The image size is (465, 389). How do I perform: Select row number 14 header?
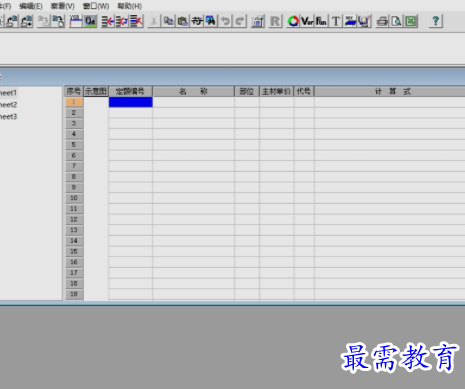click(74, 241)
